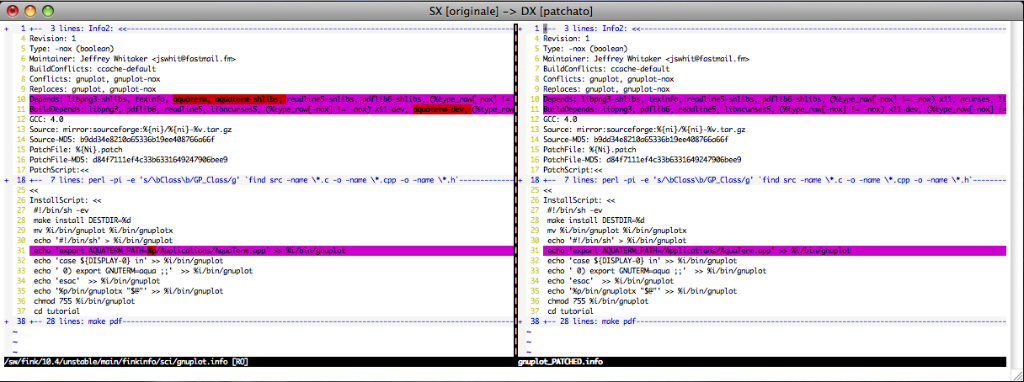Click 'chmod 755 %i/bin/gnuplot' in left pane
Screen dimensions: 1024x382
pyautogui.click(x=84, y=301)
